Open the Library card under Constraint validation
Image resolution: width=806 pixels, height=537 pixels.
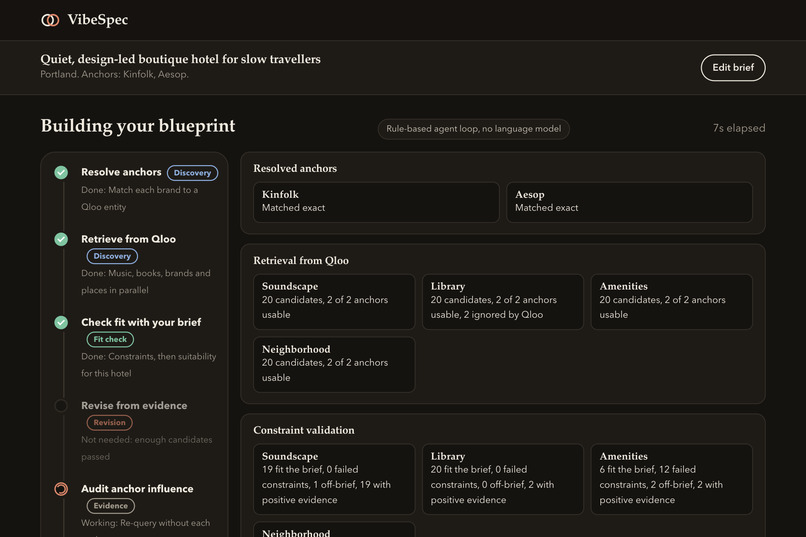coord(503,479)
